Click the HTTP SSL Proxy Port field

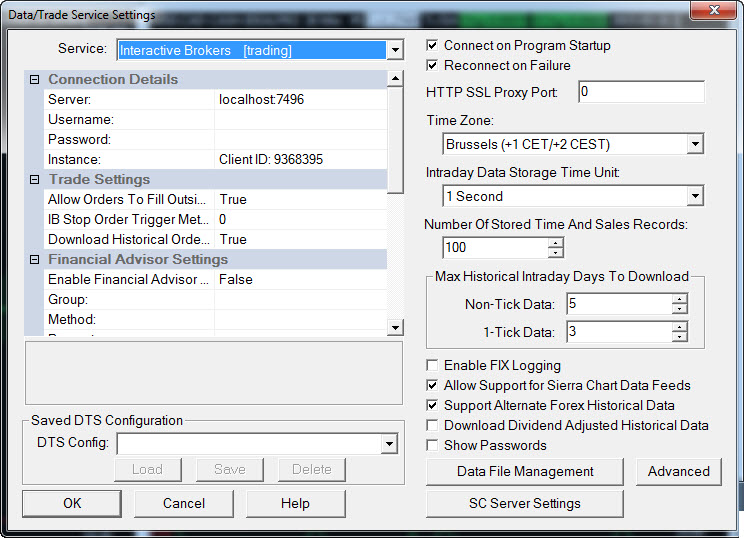642,92
